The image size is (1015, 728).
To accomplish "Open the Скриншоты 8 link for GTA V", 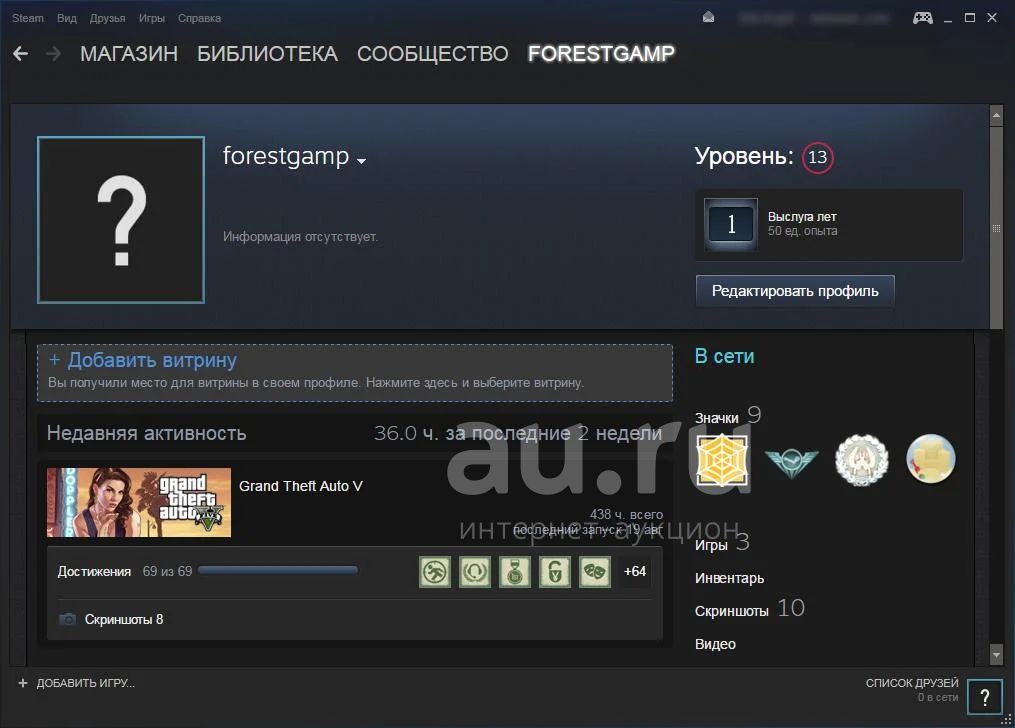I will click(124, 619).
